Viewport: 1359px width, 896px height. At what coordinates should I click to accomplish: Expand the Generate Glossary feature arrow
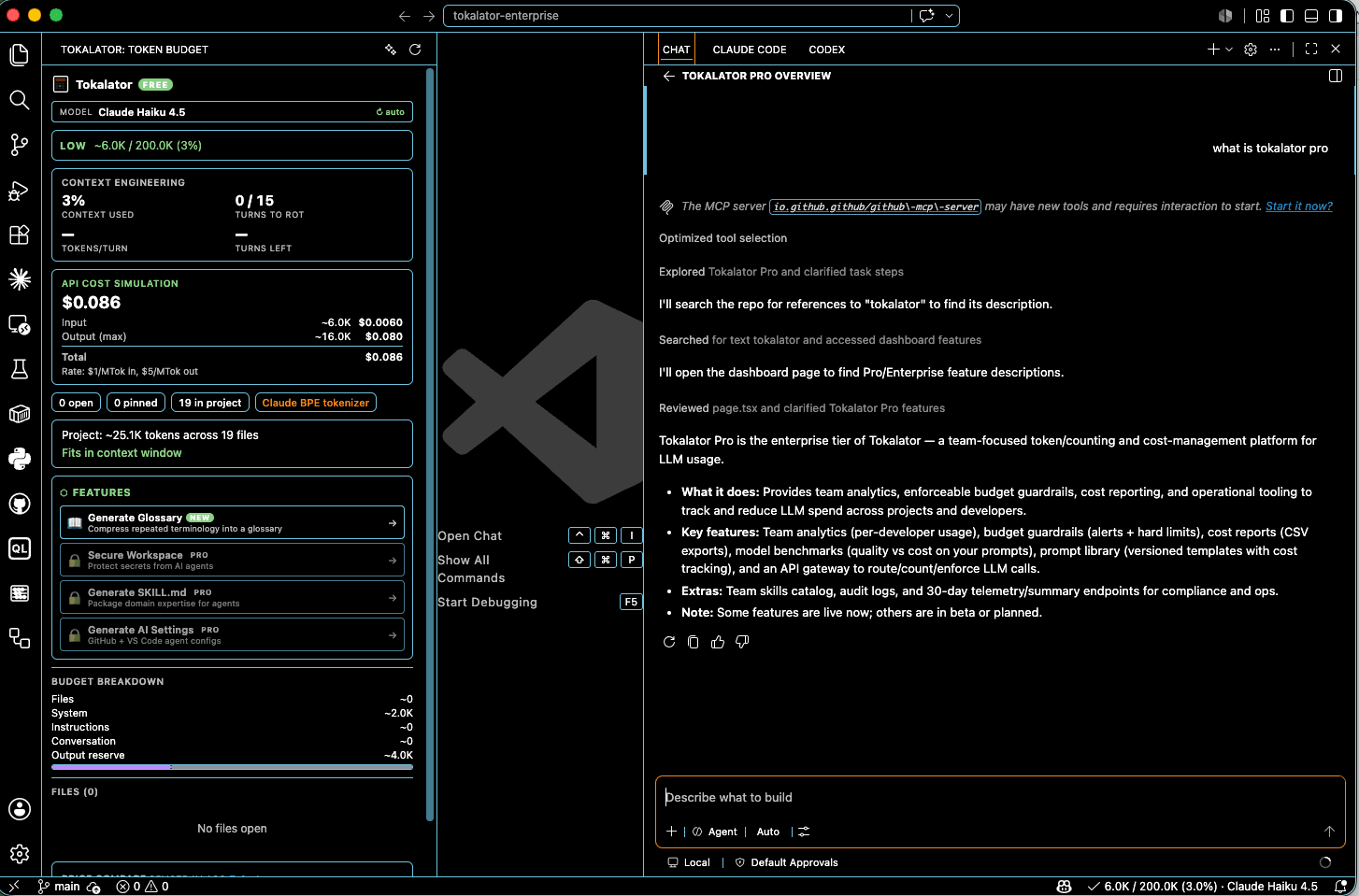pyautogui.click(x=393, y=523)
